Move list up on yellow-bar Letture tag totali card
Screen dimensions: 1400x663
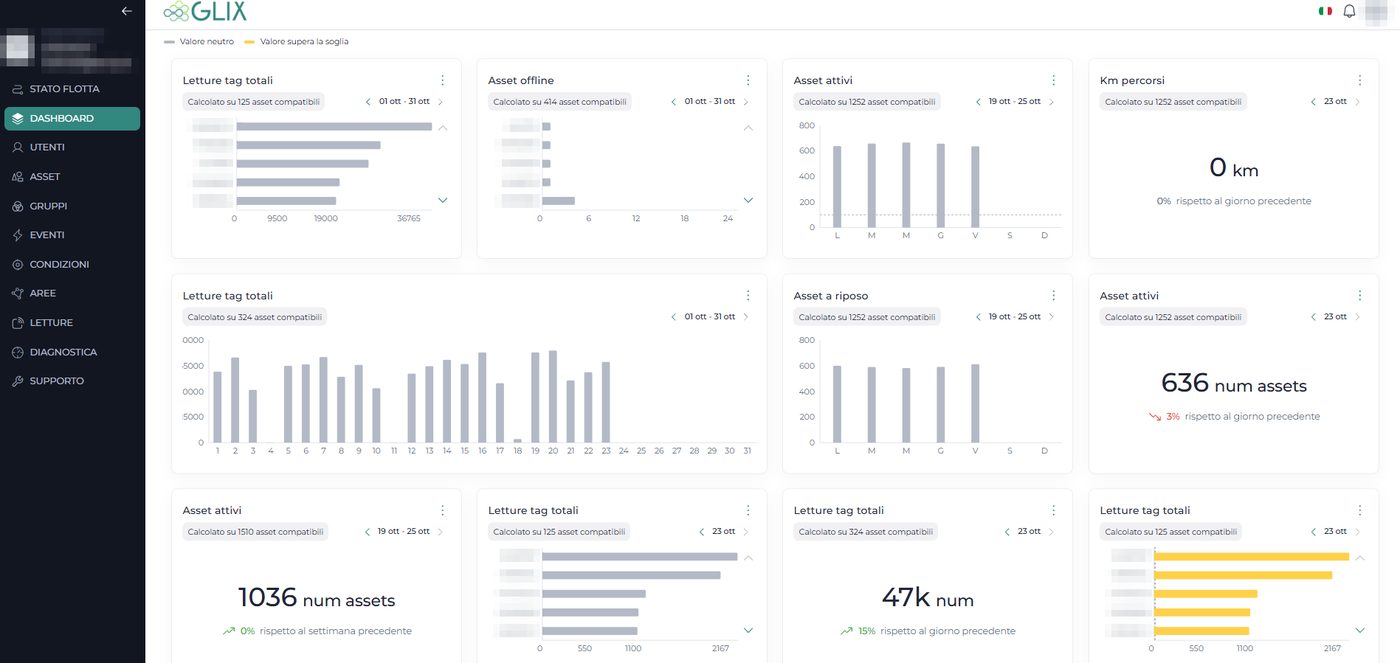coord(1359,558)
